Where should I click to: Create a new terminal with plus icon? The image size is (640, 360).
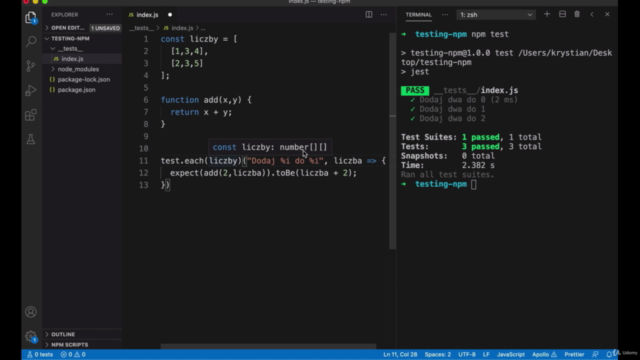click(x=547, y=14)
